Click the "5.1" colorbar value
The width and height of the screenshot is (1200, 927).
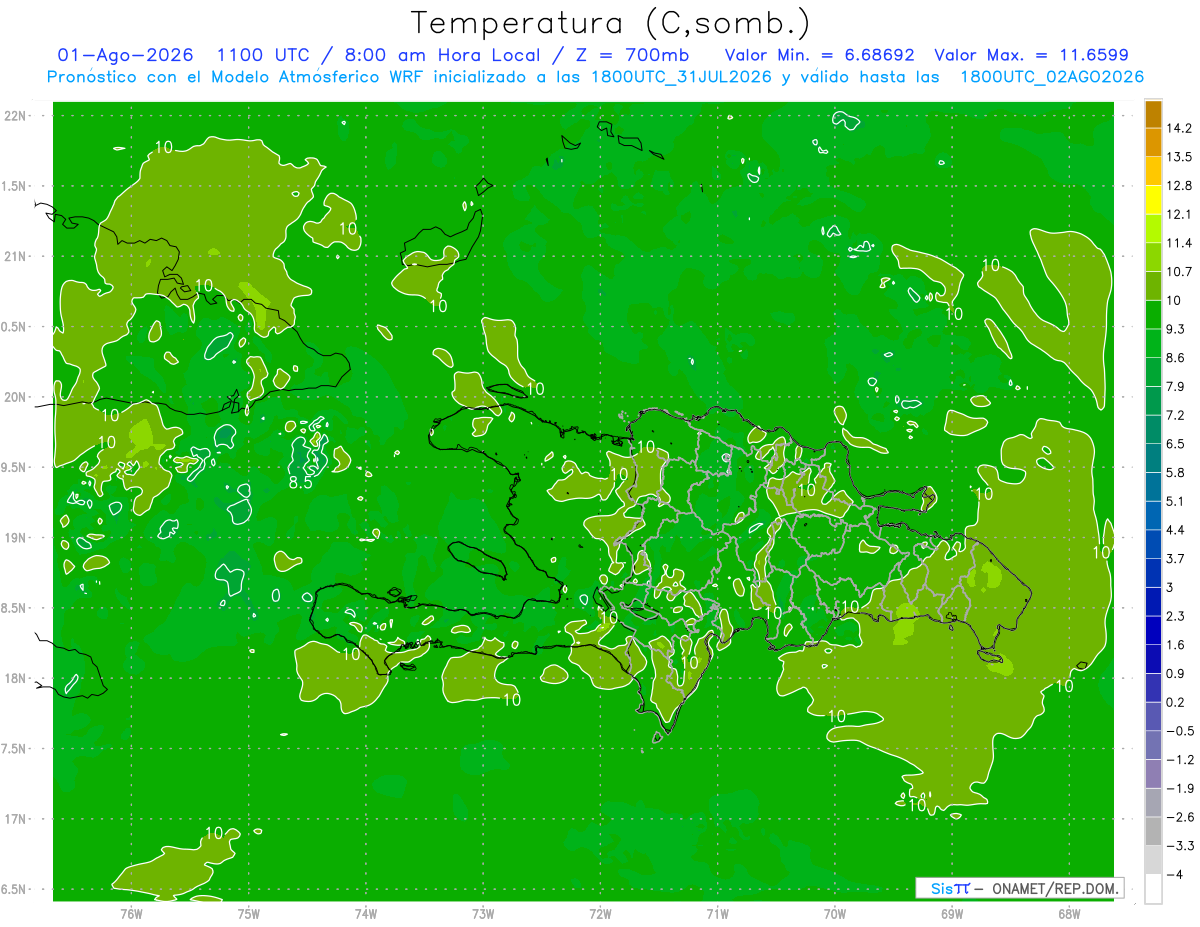point(1176,501)
